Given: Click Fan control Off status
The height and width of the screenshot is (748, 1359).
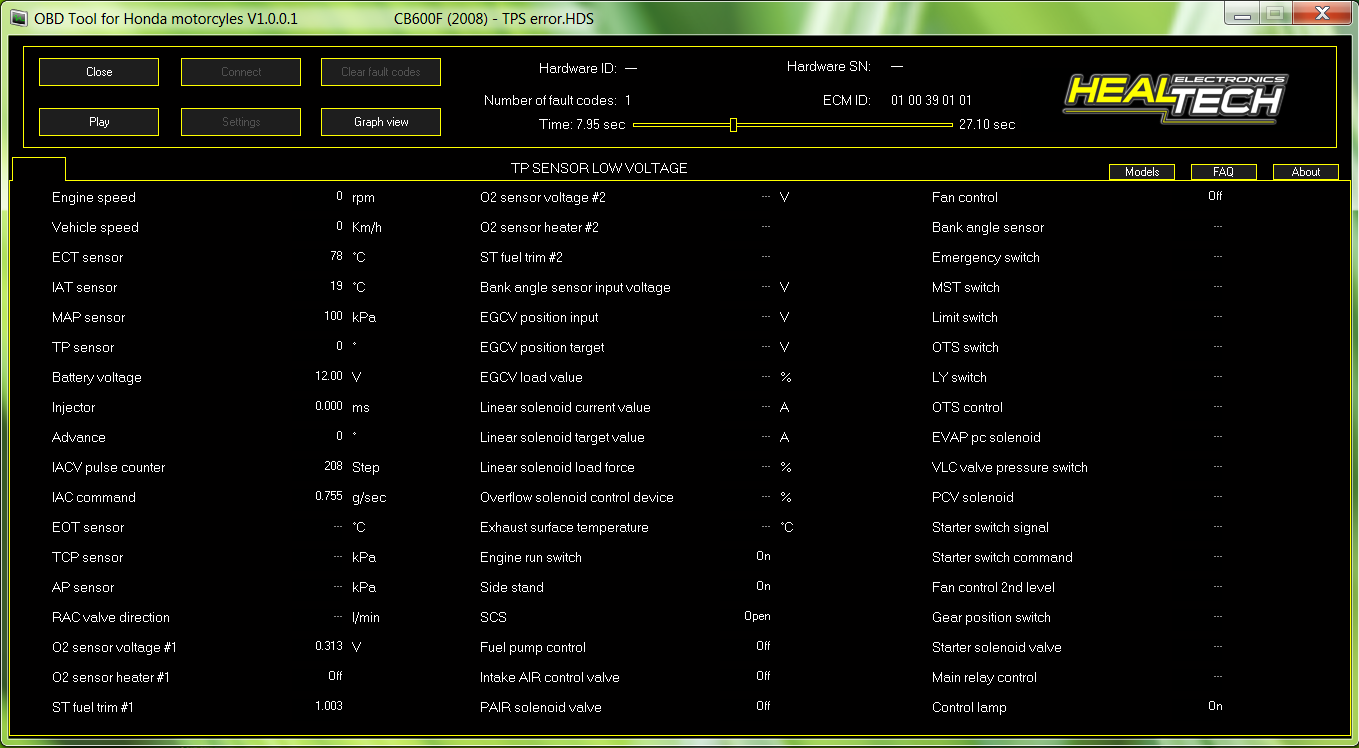Looking at the screenshot, I should (x=1215, y=196).
